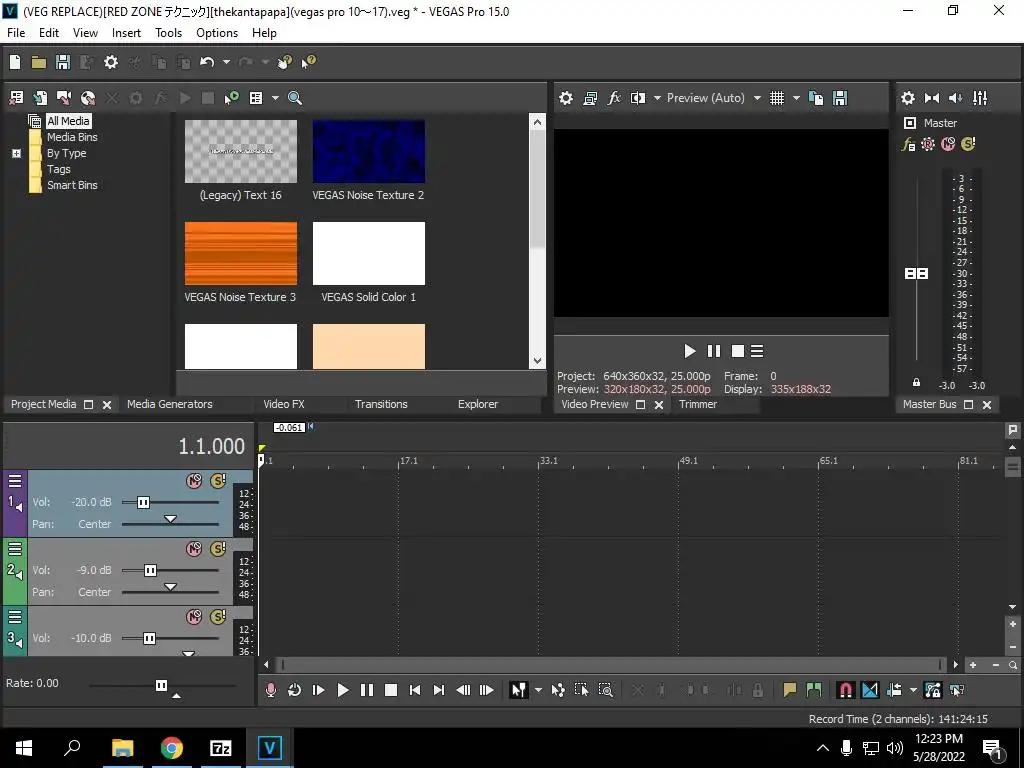Open edit tool dropdown arrow in transport
The image size is (1024, 768).
(x=538, y=690)
